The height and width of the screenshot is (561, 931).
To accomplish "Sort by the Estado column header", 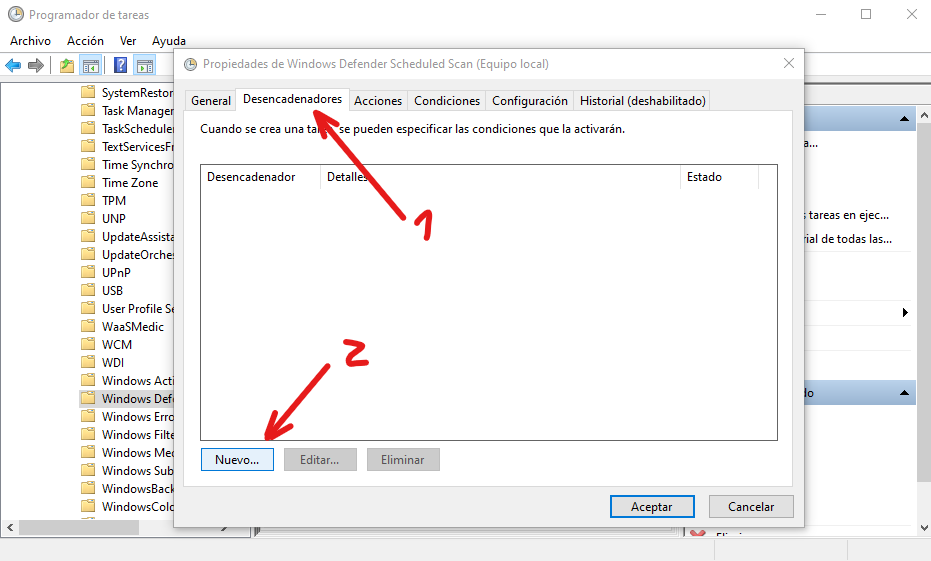I will 719,177.
